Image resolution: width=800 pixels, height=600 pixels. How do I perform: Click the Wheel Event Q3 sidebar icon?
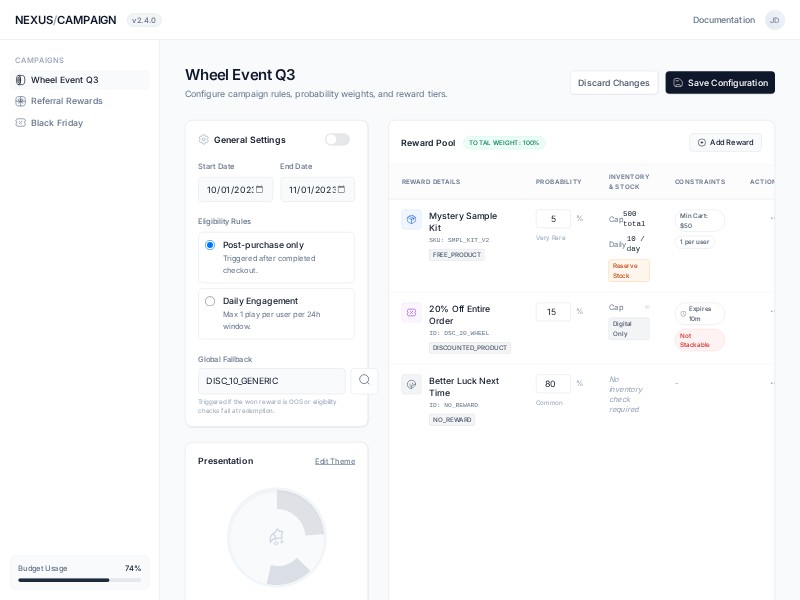coord(20,80)
